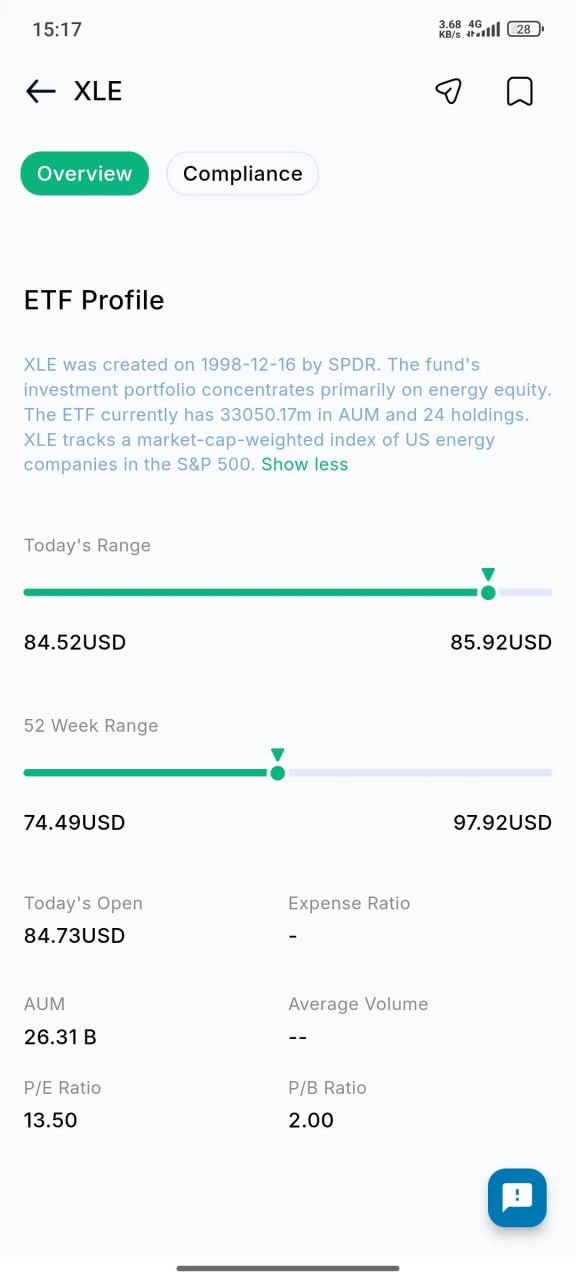The width and height of the screenshot is (576, 1280).
Task: Tap the ETF Profile heading
Action: tap(94, 300)
